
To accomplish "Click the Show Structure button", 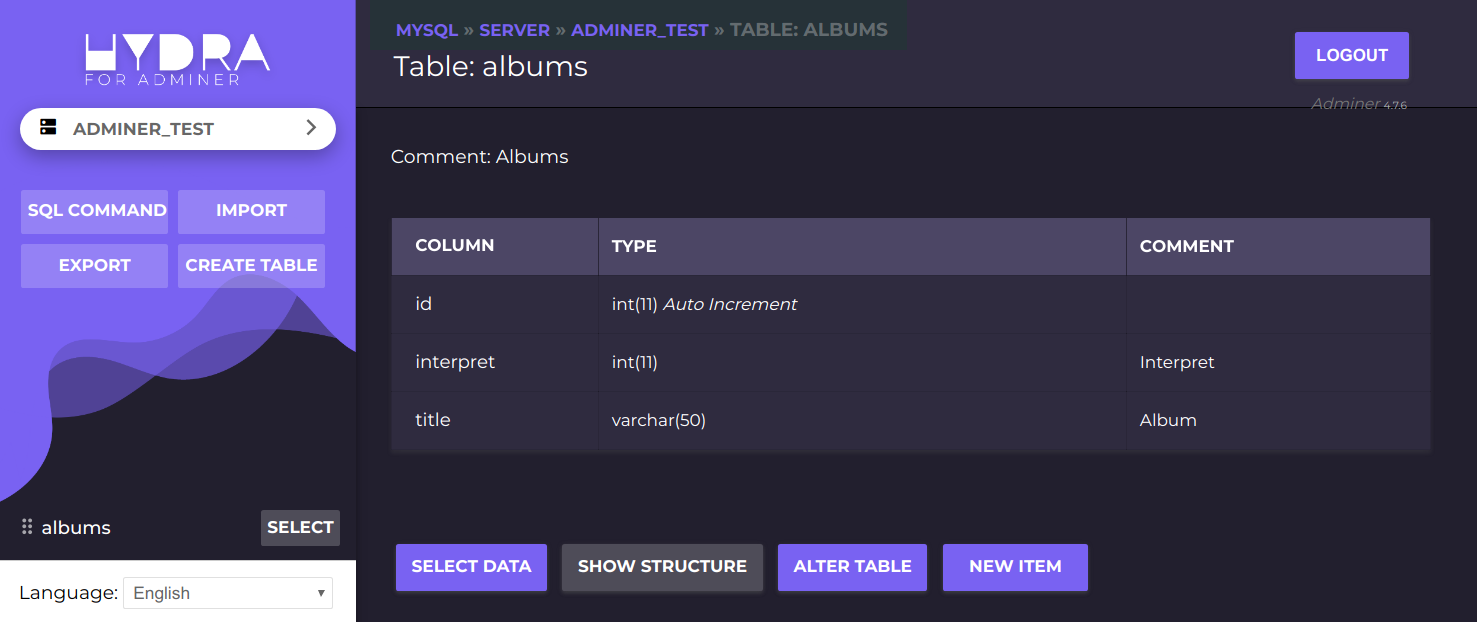I will (662, 567).
